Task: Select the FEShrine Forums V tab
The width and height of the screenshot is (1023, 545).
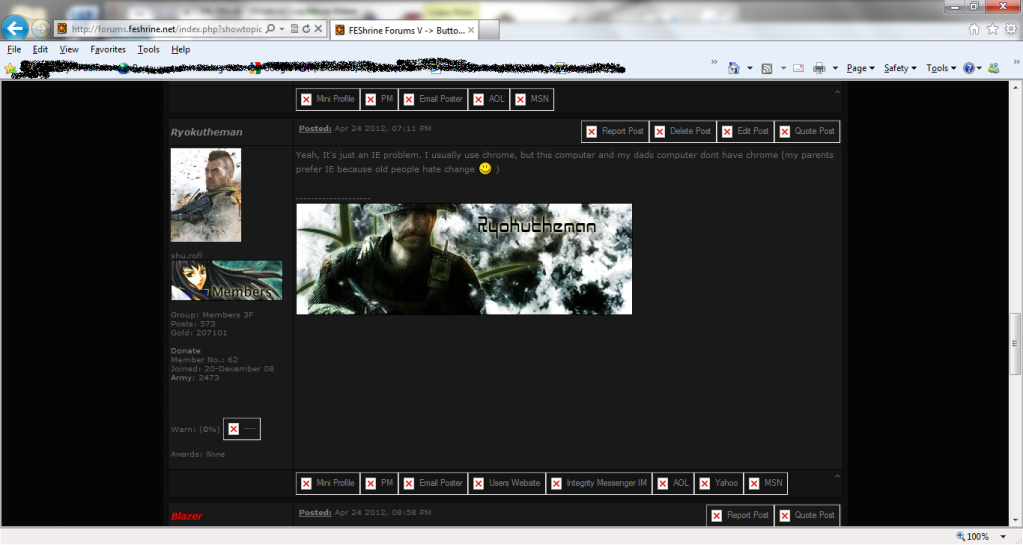Action: [405, 30]
